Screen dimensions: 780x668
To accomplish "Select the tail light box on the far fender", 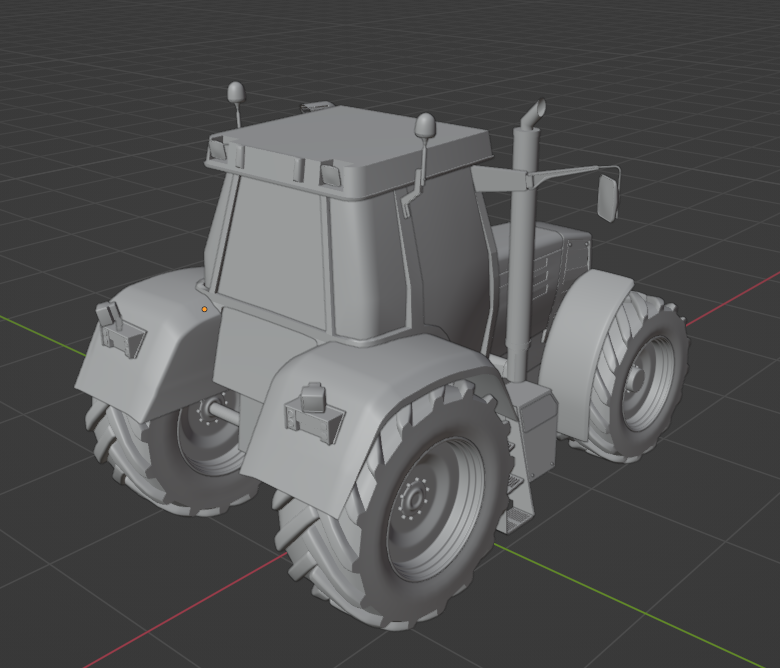I will pyautogui.click(x=121, y=332).
